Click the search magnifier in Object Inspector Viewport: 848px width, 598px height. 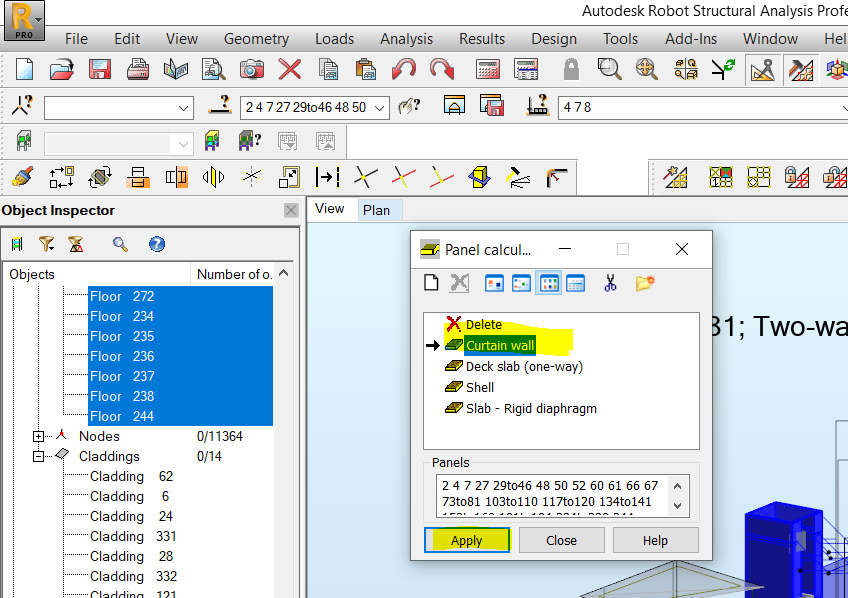pyautogui.click(x=120, y=244)
